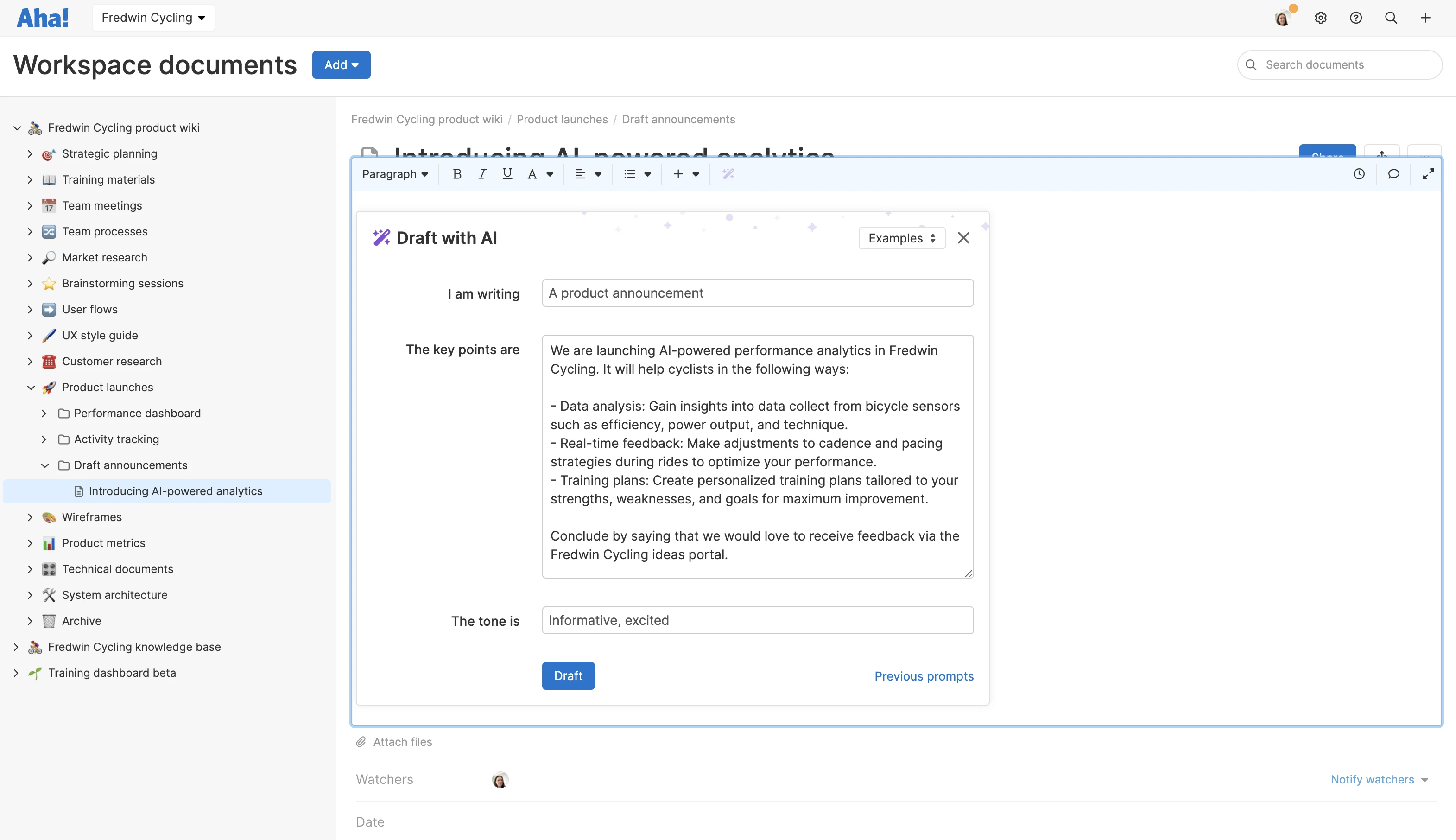Open the AI writing assistant wand icon

(728, 174)
